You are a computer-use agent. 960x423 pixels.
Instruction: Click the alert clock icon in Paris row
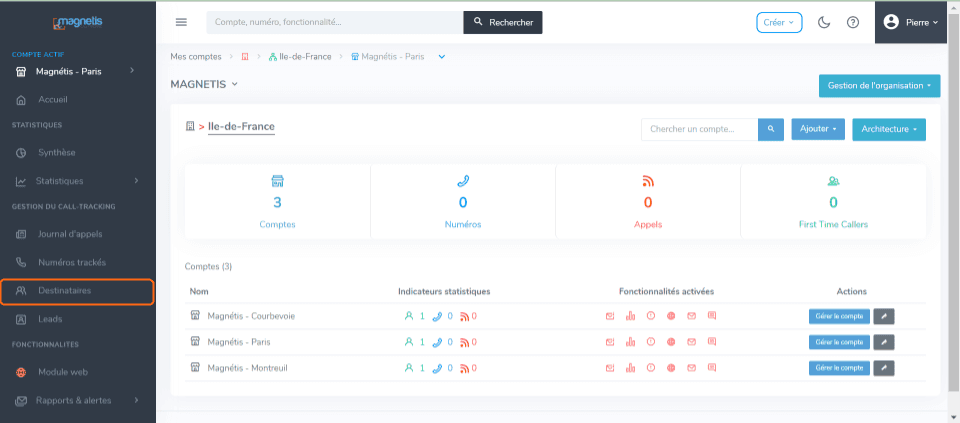[651, 342]
